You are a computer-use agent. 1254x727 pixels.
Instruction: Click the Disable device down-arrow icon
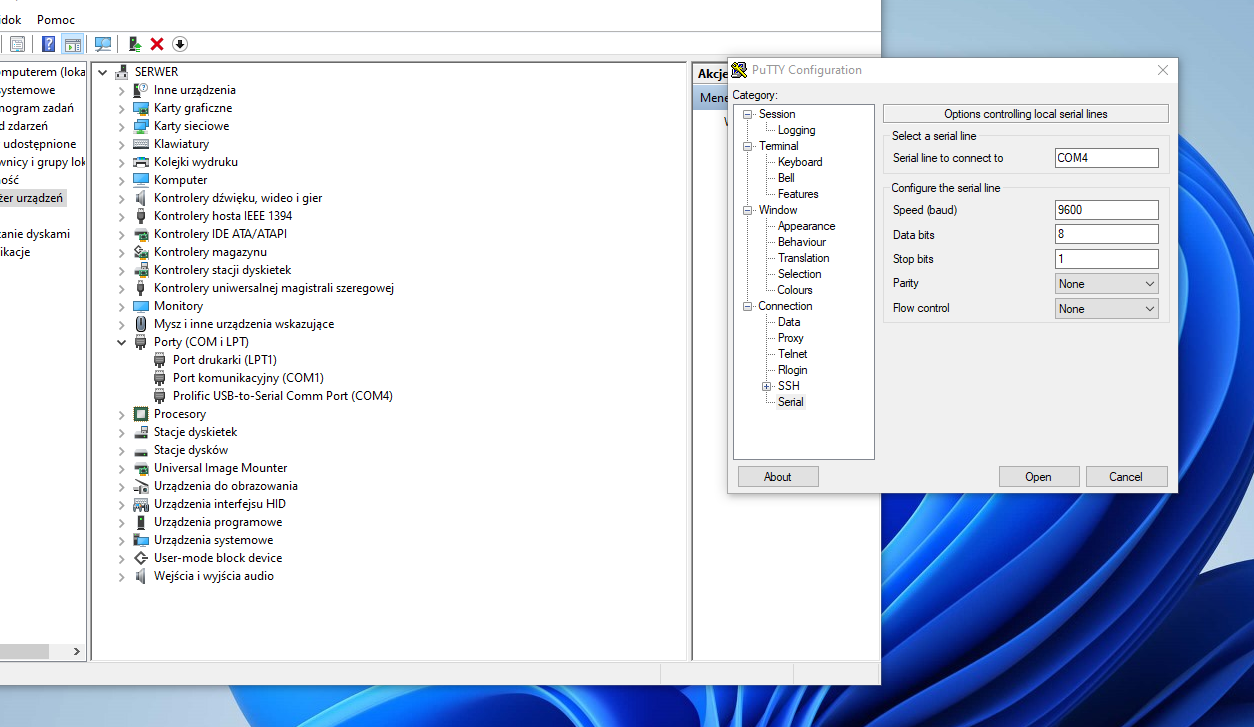point(180,44)
